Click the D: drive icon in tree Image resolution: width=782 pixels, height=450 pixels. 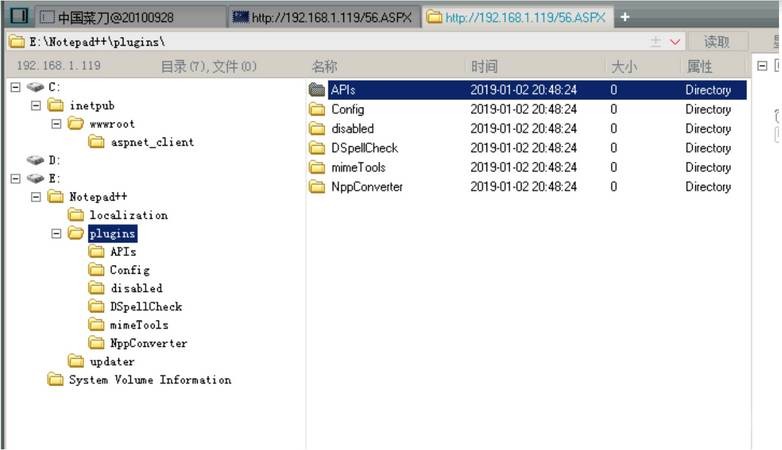(x=35, y=160)
